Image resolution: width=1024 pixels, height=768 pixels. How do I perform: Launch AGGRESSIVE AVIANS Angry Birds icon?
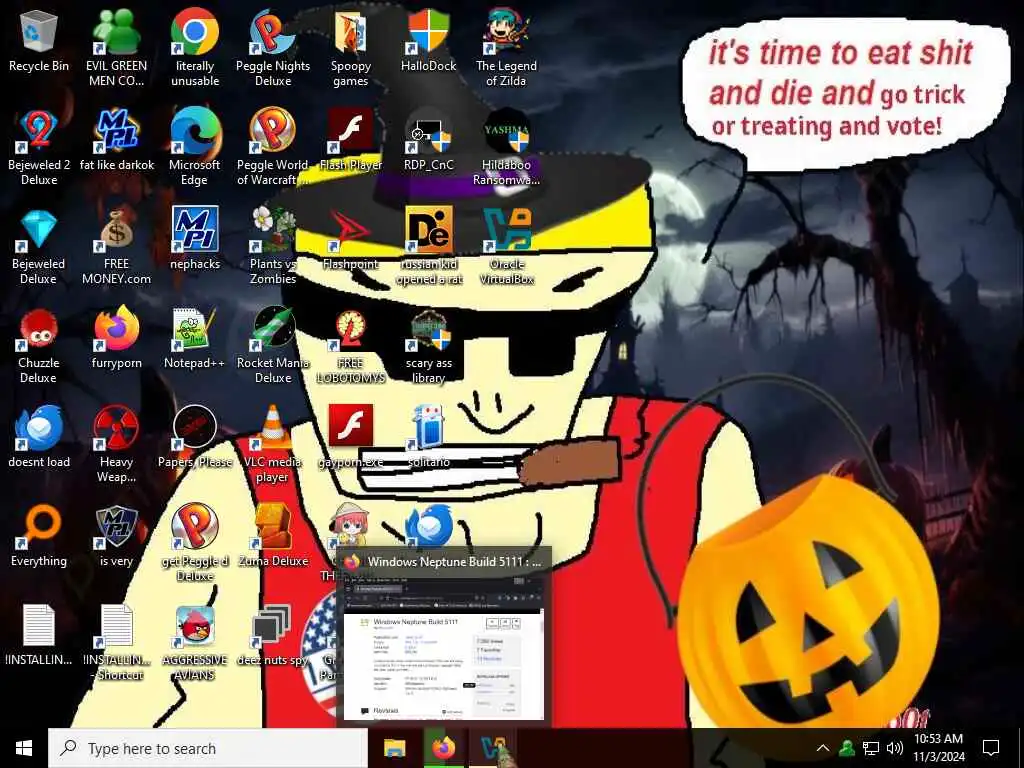(195, 627)
